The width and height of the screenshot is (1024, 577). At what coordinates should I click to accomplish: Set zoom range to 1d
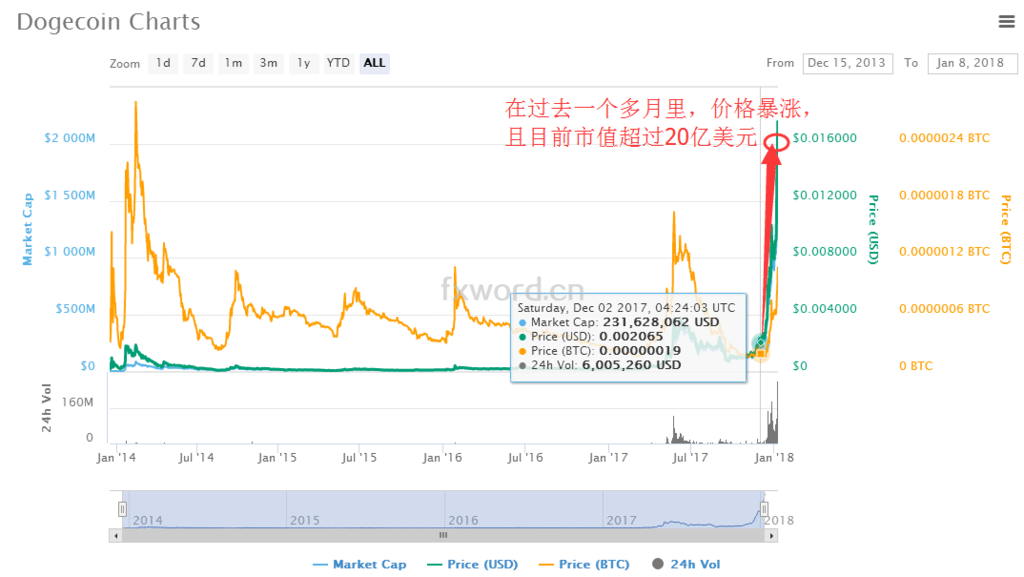(x=163, y=63)
